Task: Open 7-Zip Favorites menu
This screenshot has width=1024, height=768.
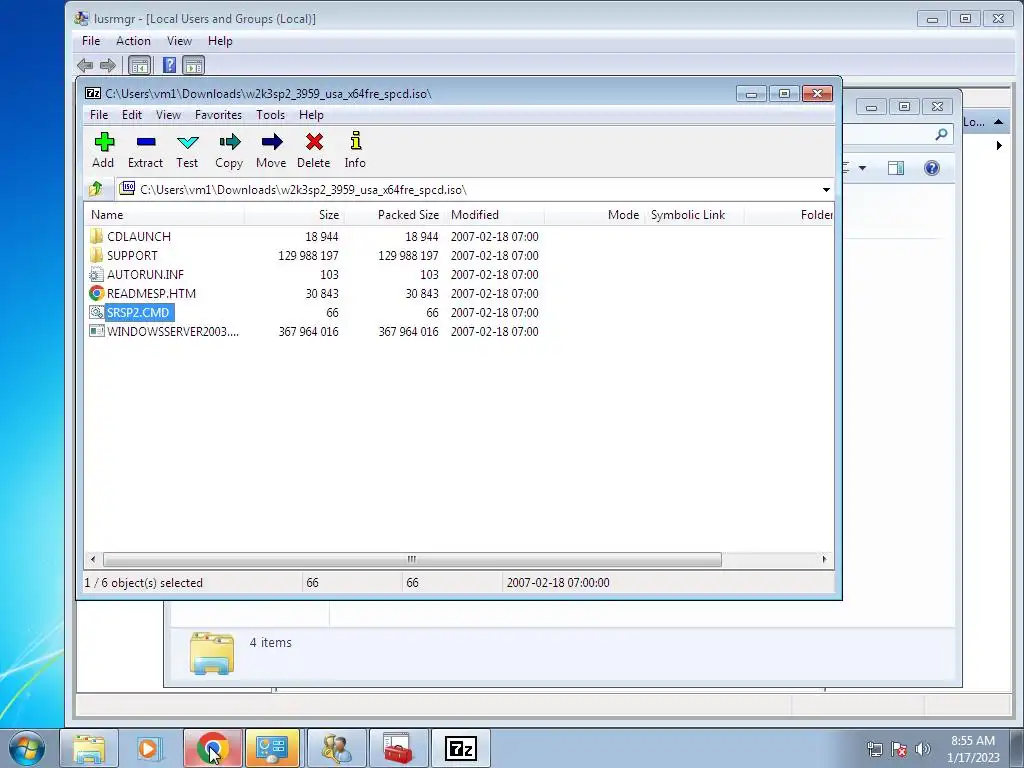Action: (218, 114)
